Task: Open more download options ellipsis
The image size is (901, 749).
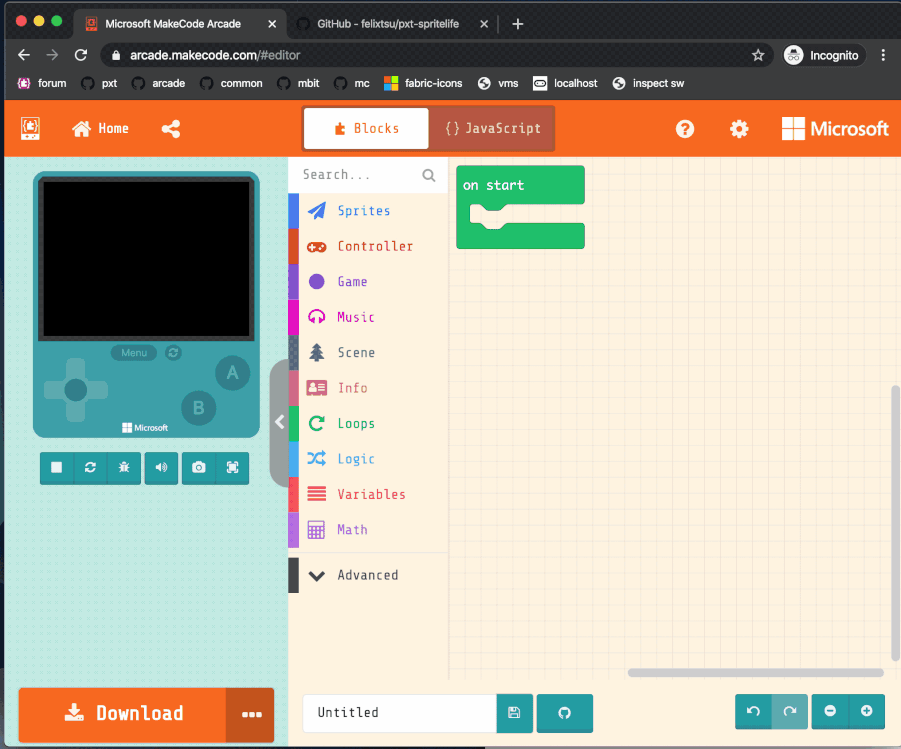Action: pyautogui.click(x=251, y=715)
